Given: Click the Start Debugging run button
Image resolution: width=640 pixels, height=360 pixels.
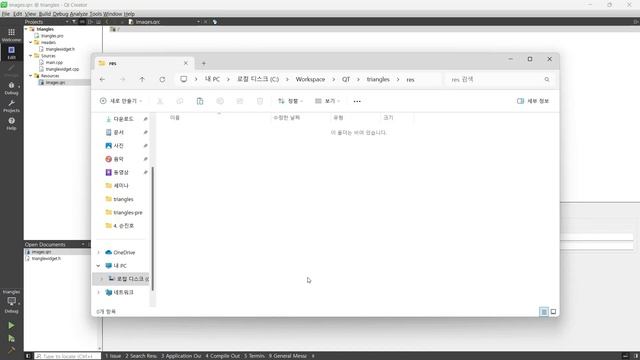Looking at the screenshot, I should click(11, 338).
